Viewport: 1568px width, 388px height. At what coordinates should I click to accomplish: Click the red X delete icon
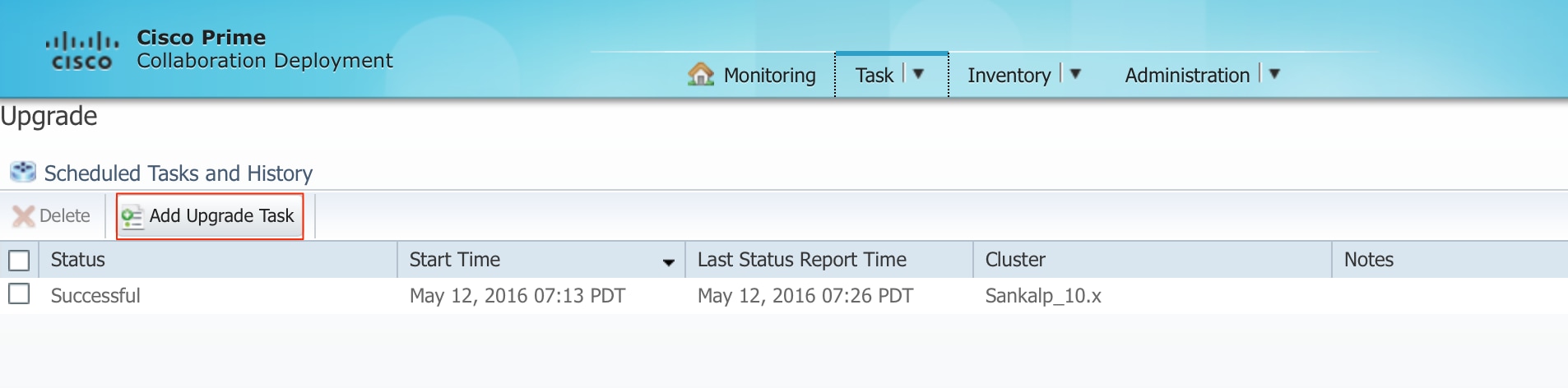tap(24, 216)
